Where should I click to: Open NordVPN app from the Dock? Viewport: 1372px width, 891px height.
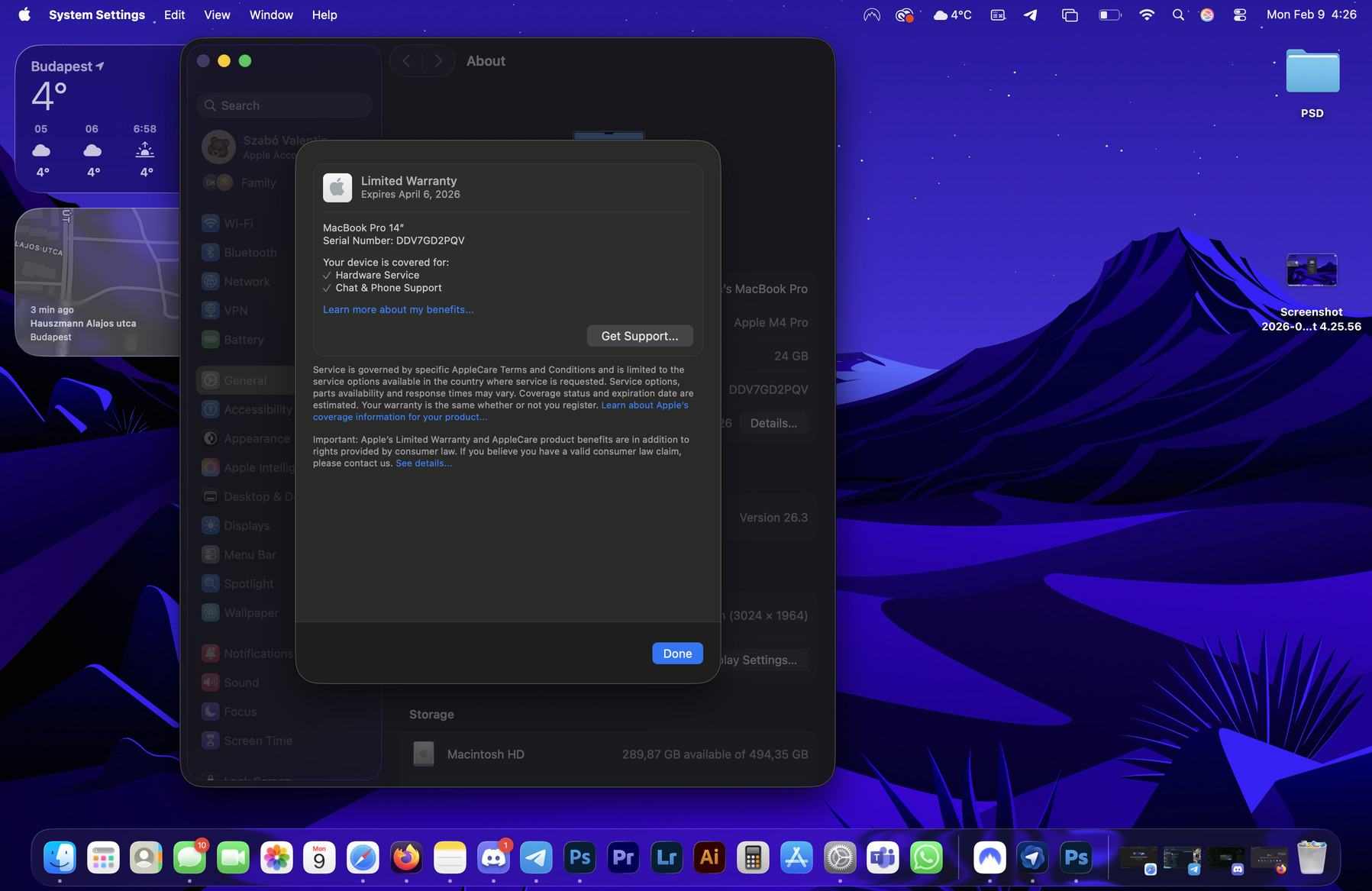click(x=989, y=857)
